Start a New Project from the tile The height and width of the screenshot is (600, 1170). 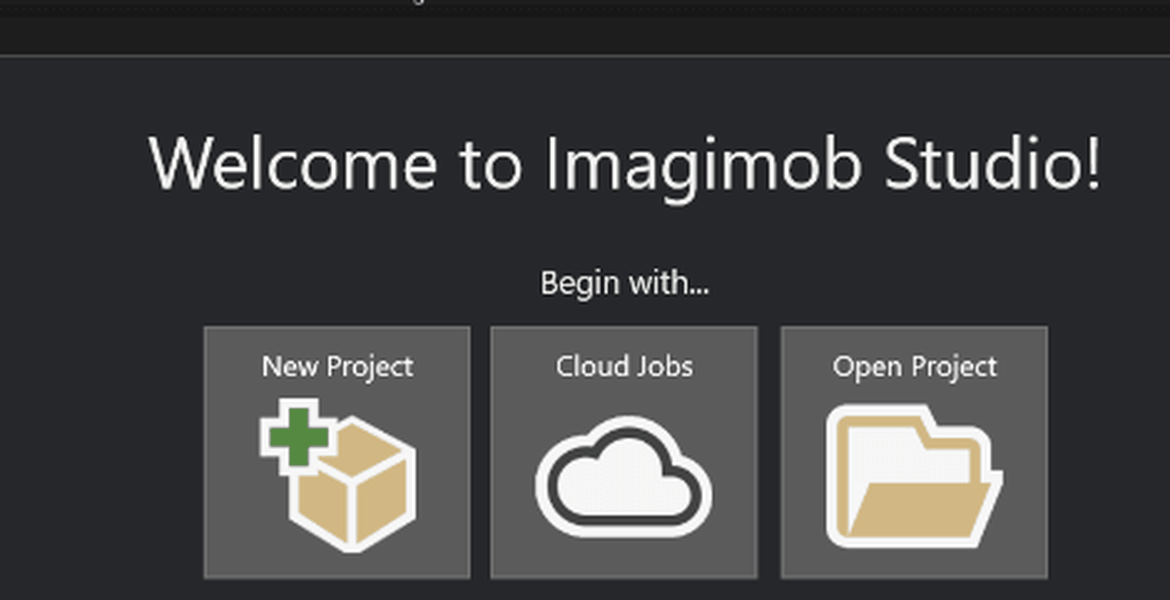tap(337, 452)
